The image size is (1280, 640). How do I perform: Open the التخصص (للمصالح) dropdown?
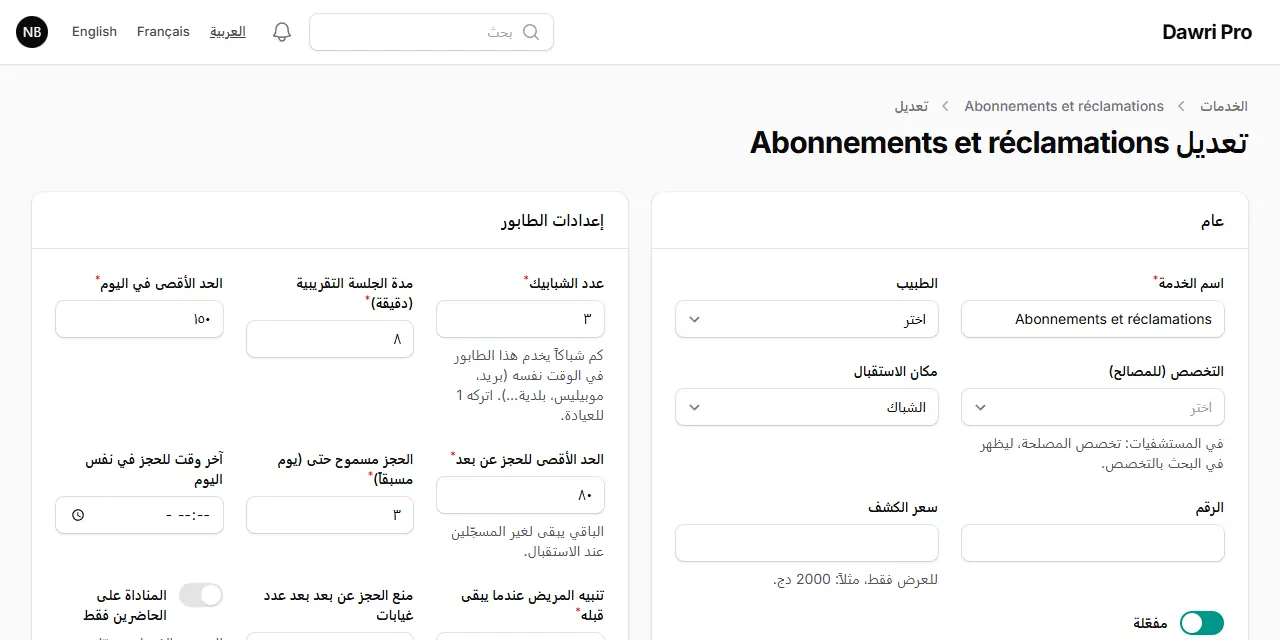pyautogui.click(x=1093, y=407)
